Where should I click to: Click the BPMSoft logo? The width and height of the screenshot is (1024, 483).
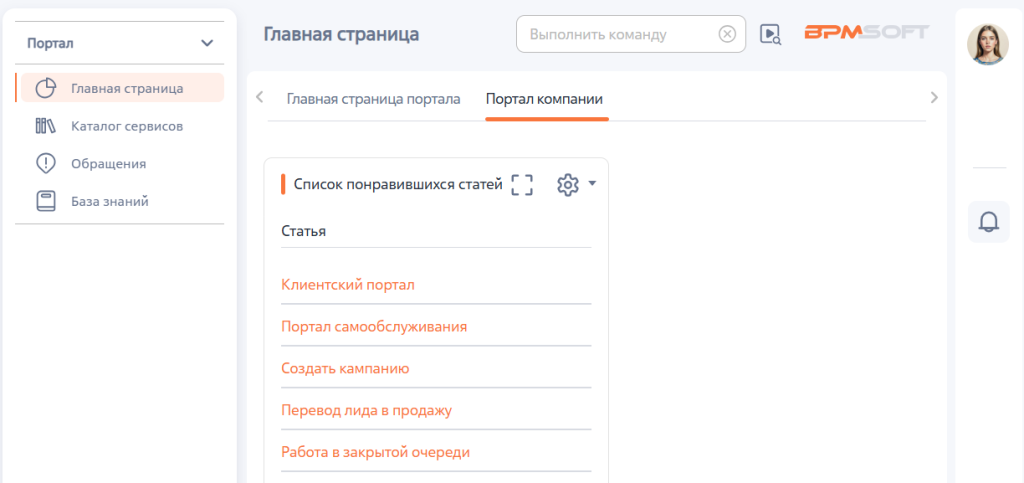point(866,33)
